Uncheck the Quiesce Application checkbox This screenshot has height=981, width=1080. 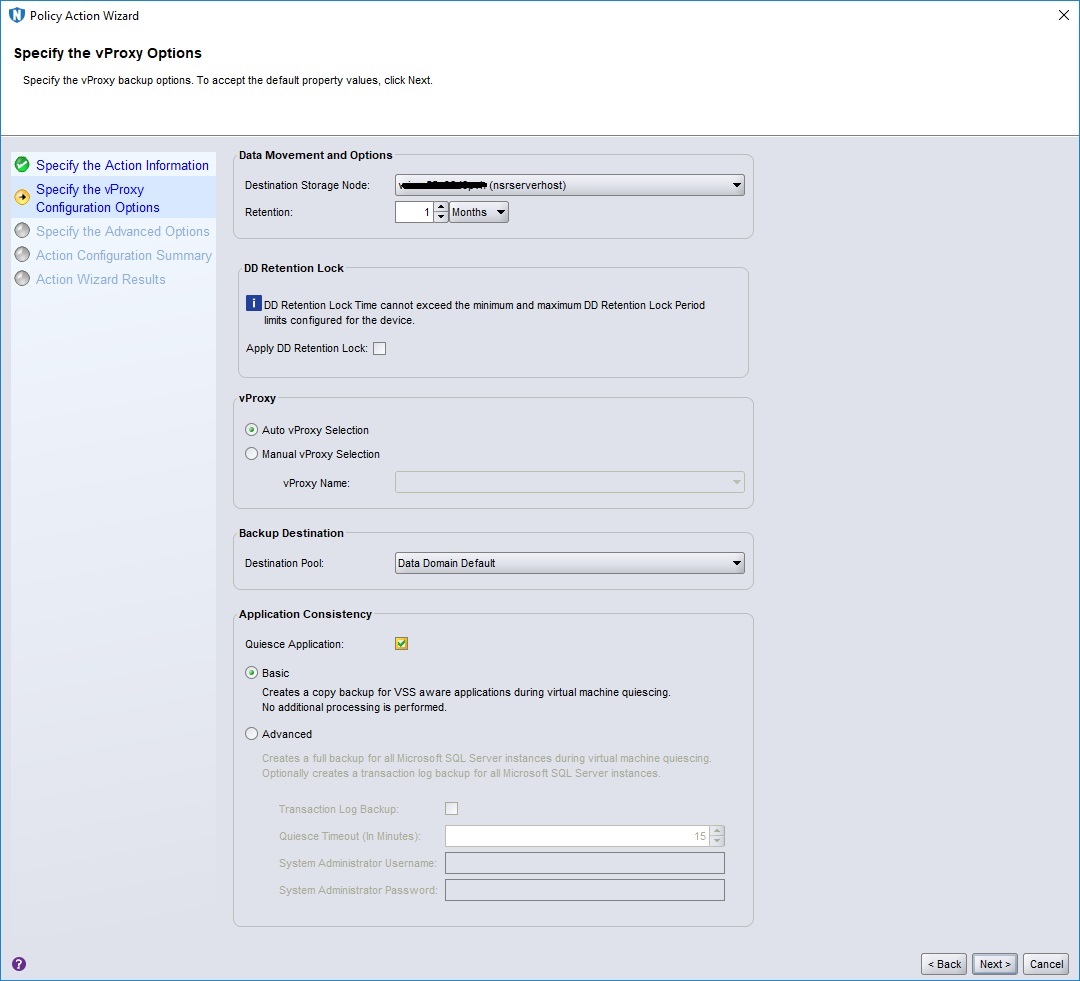tap(401, 643)
